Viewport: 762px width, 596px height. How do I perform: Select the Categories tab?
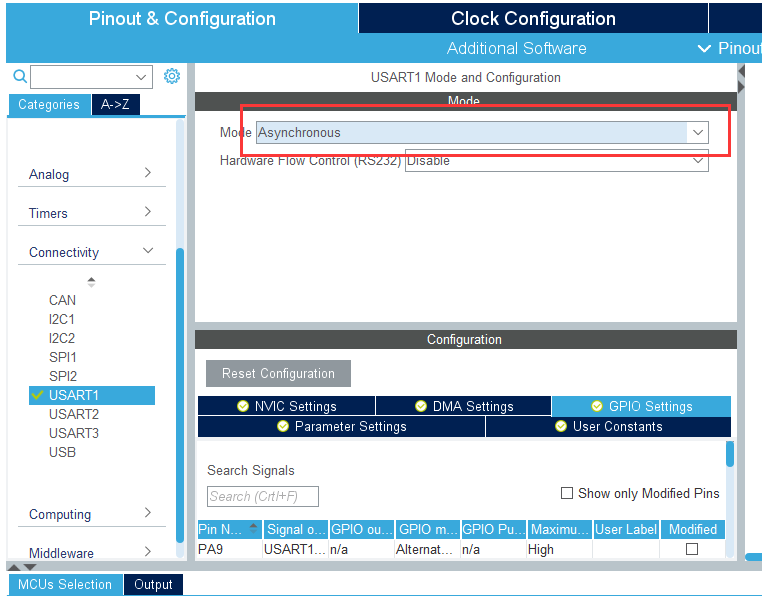(x=49, y=105)
